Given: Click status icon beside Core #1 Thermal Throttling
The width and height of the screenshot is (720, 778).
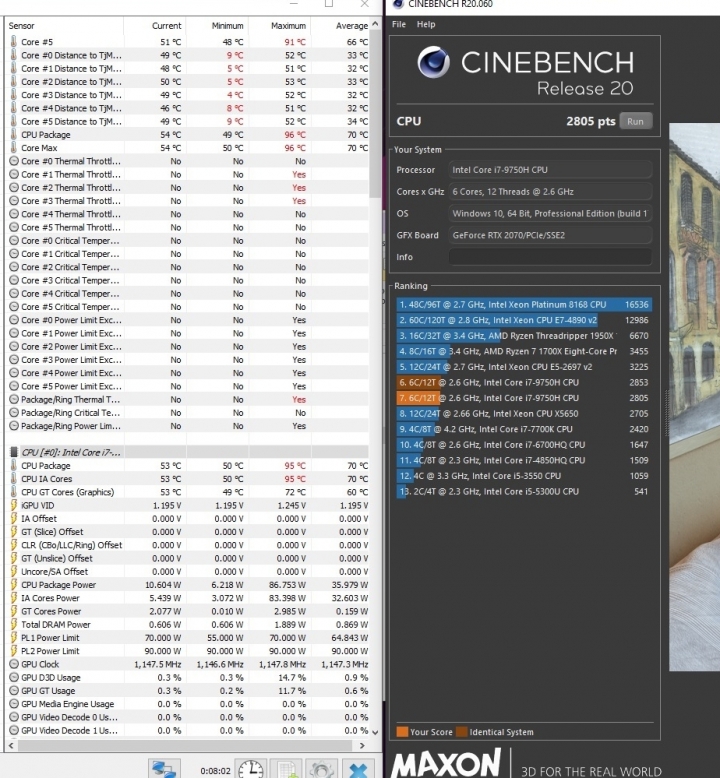Looking at the screenshot, I should (14, 174).
